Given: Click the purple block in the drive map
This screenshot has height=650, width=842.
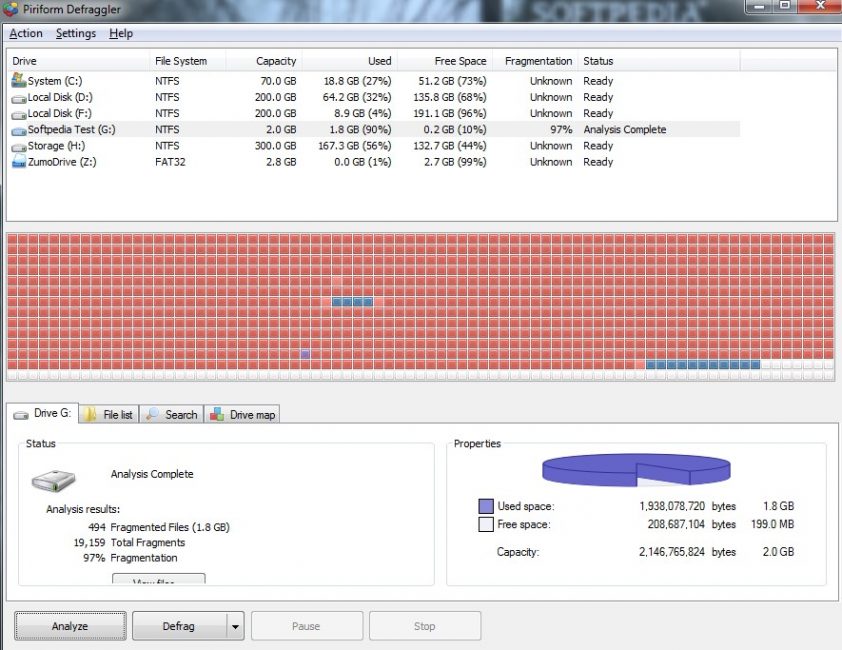Looking at the screenshot, I should tap(305, 354).
